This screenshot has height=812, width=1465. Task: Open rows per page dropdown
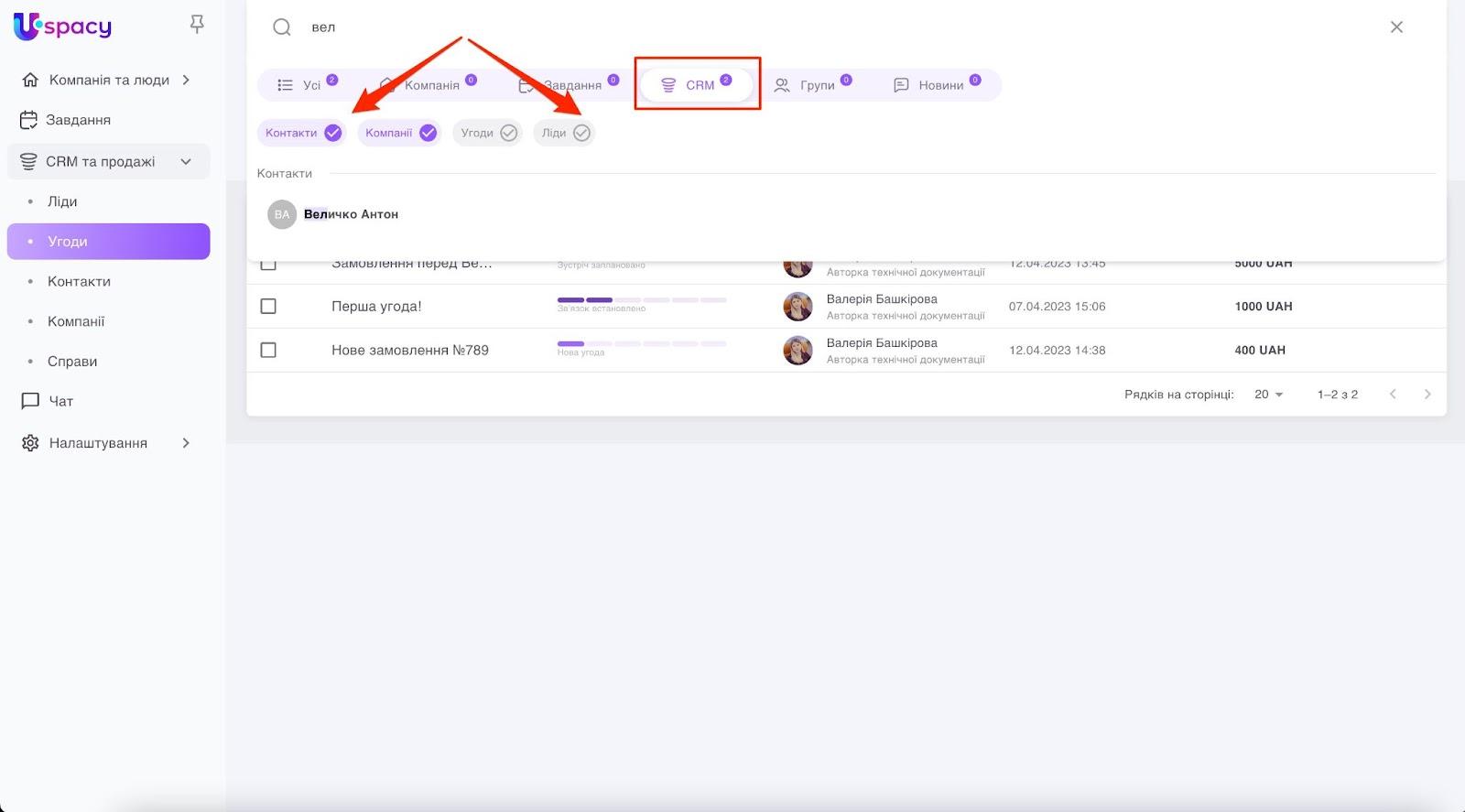click(1269, 395)
